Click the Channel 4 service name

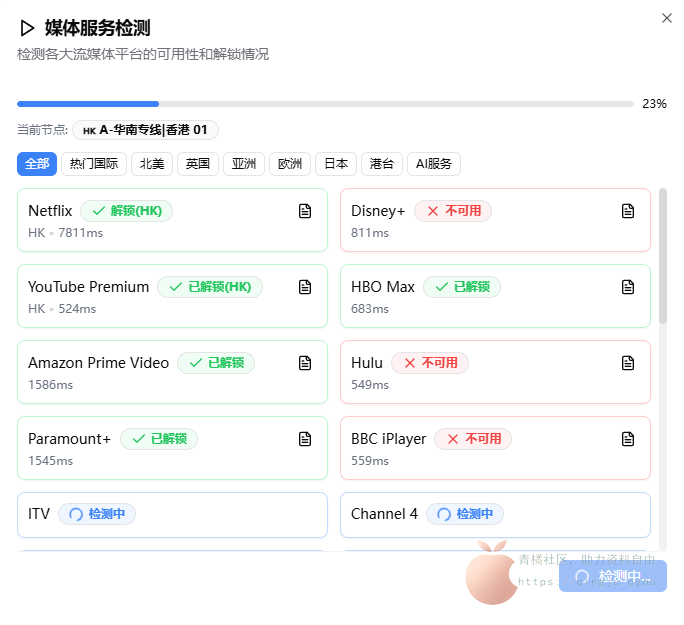click(385, 514)
